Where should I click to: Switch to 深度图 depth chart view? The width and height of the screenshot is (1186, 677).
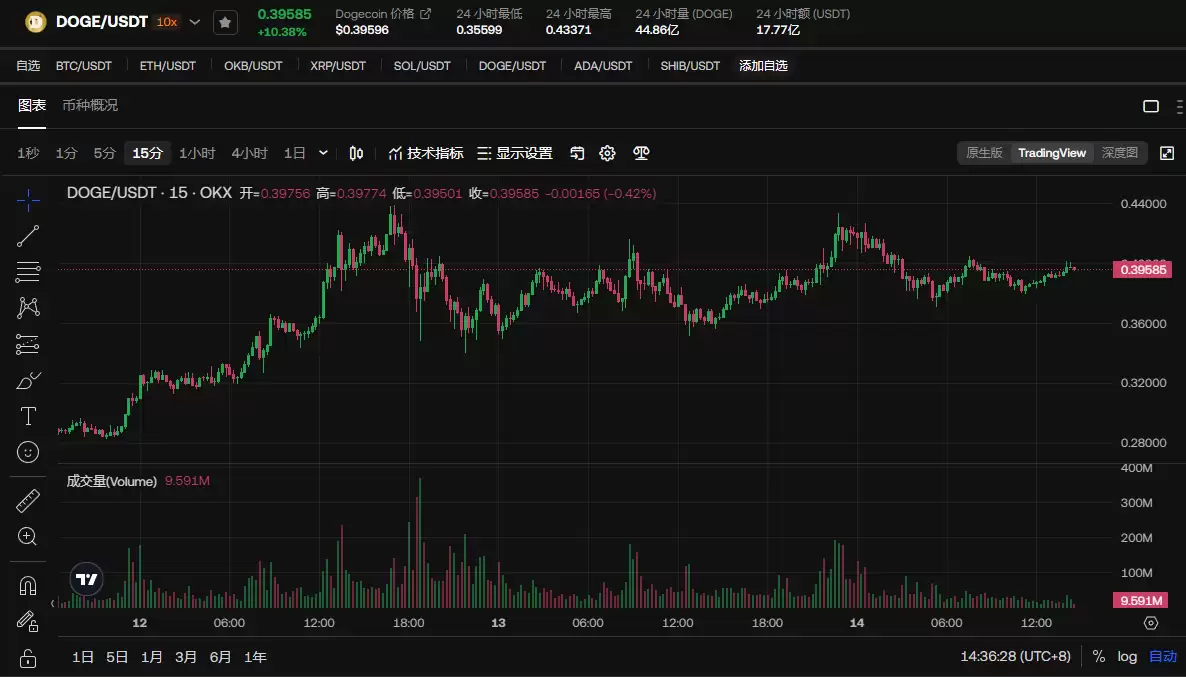click(1120, 153)
